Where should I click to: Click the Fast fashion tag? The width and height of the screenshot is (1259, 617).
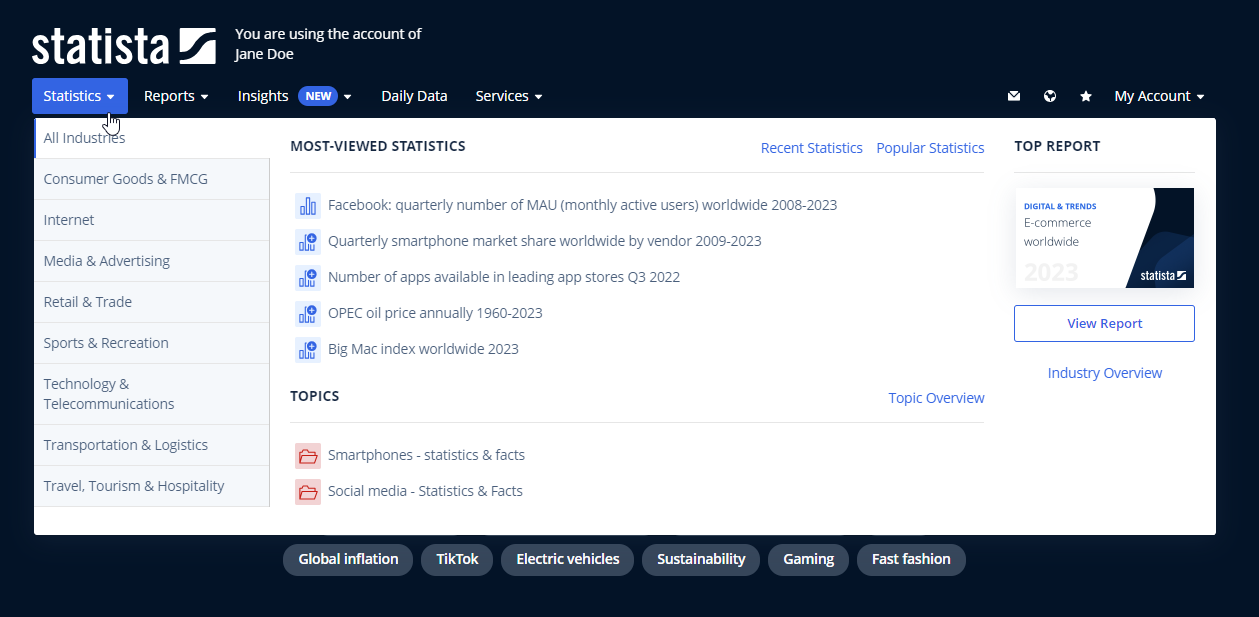[911, 559]
